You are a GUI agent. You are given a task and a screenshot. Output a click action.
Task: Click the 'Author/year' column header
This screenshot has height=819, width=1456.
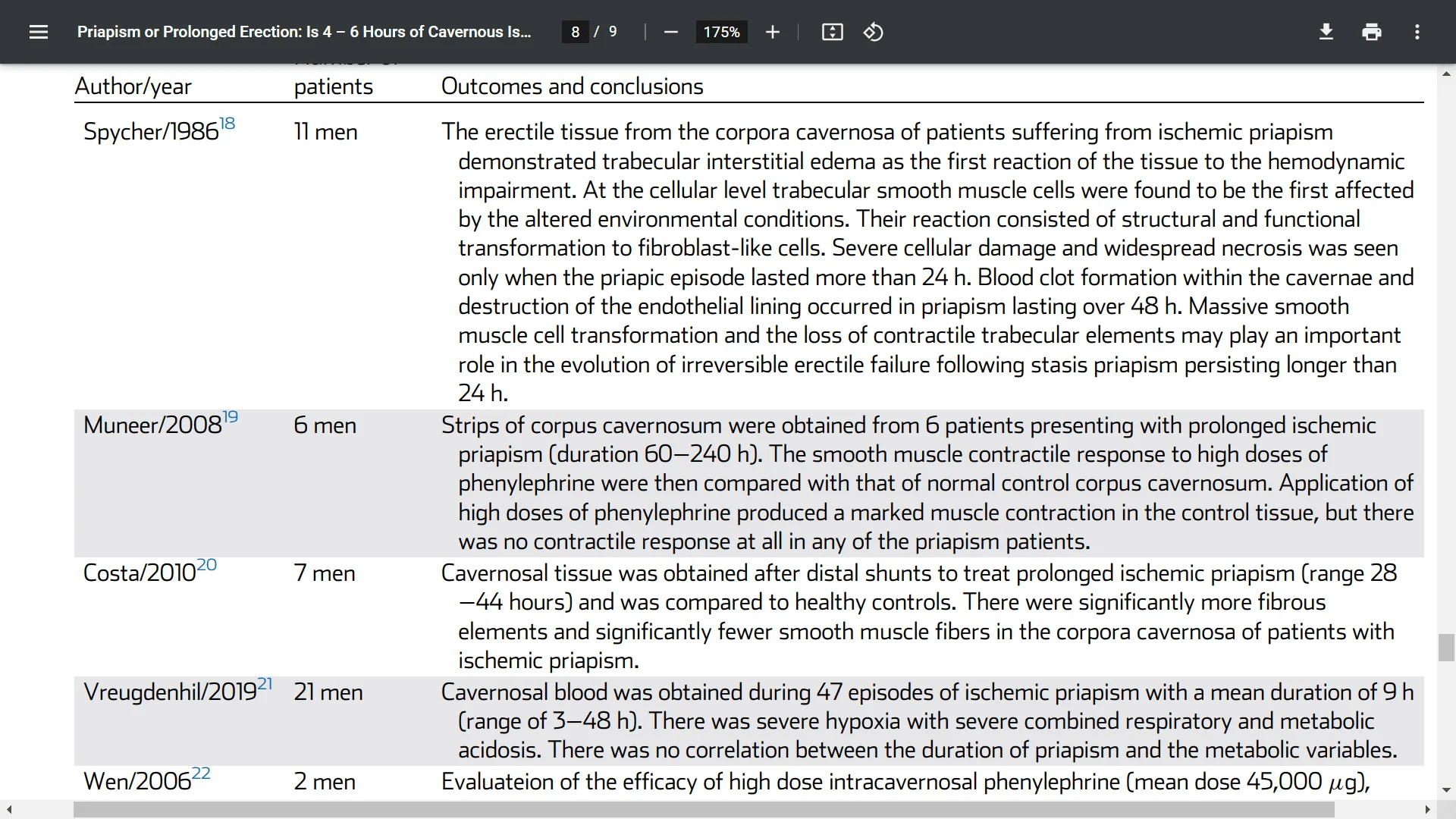[x=133, y=86]
